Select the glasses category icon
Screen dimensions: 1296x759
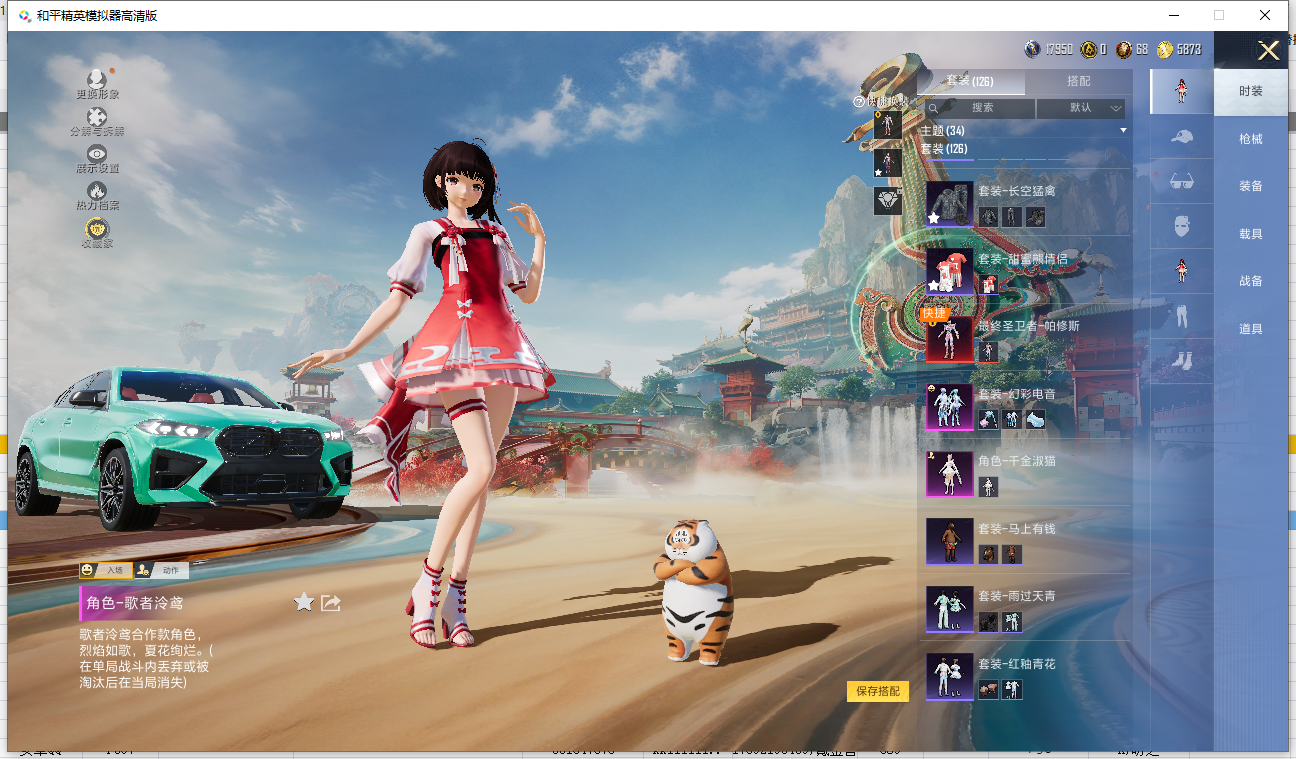[1181, 182]
